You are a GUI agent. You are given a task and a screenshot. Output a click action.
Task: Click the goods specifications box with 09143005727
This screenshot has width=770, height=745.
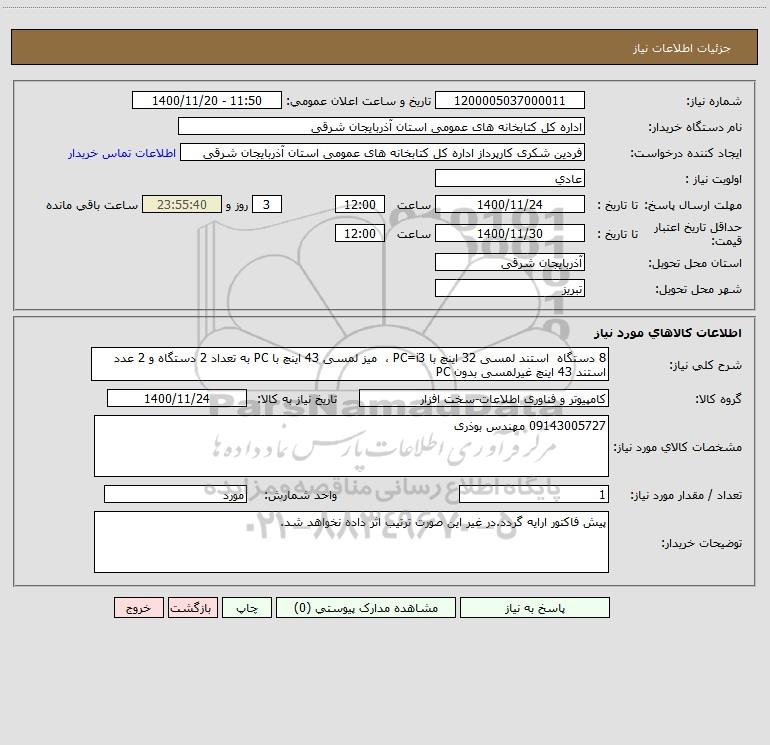coord(351,446)
